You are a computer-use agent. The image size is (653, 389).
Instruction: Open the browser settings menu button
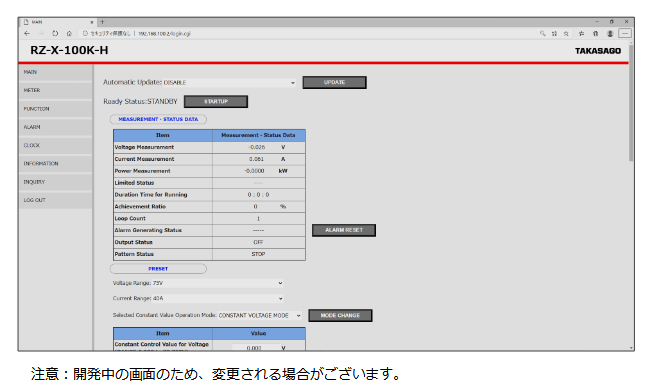tap(625, 33)
